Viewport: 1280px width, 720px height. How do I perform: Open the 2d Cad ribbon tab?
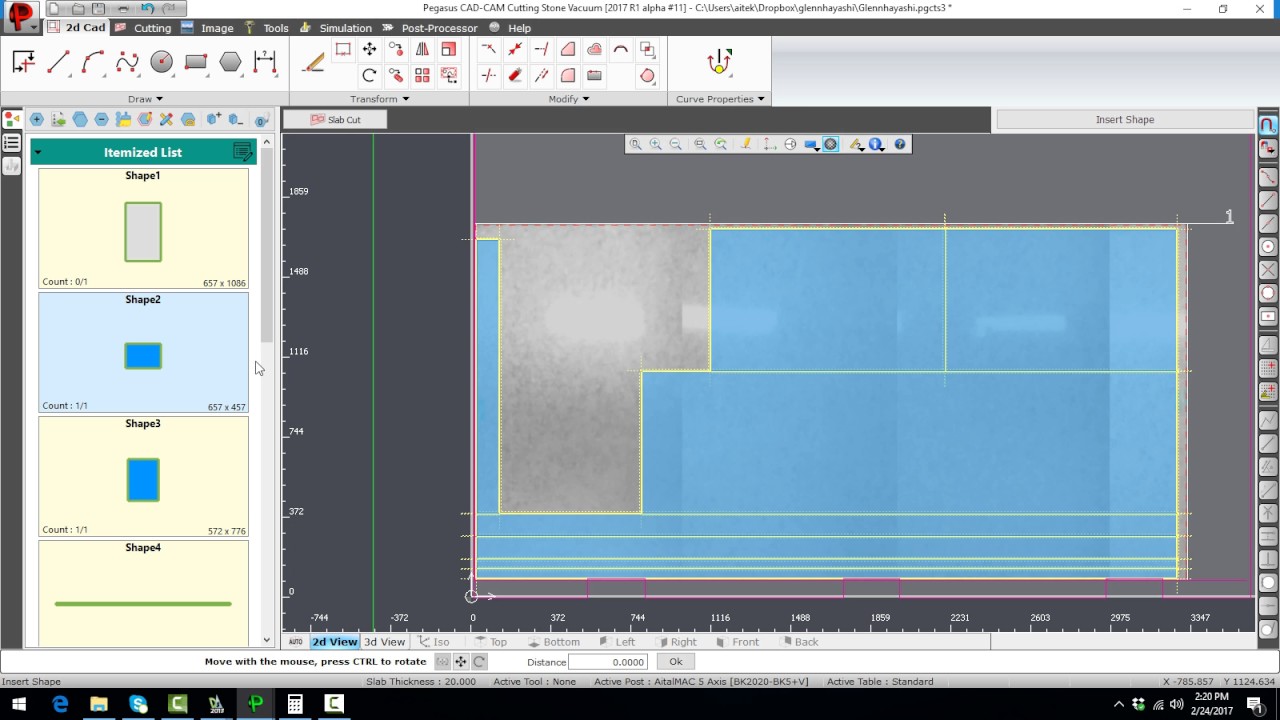coord(79,28)
